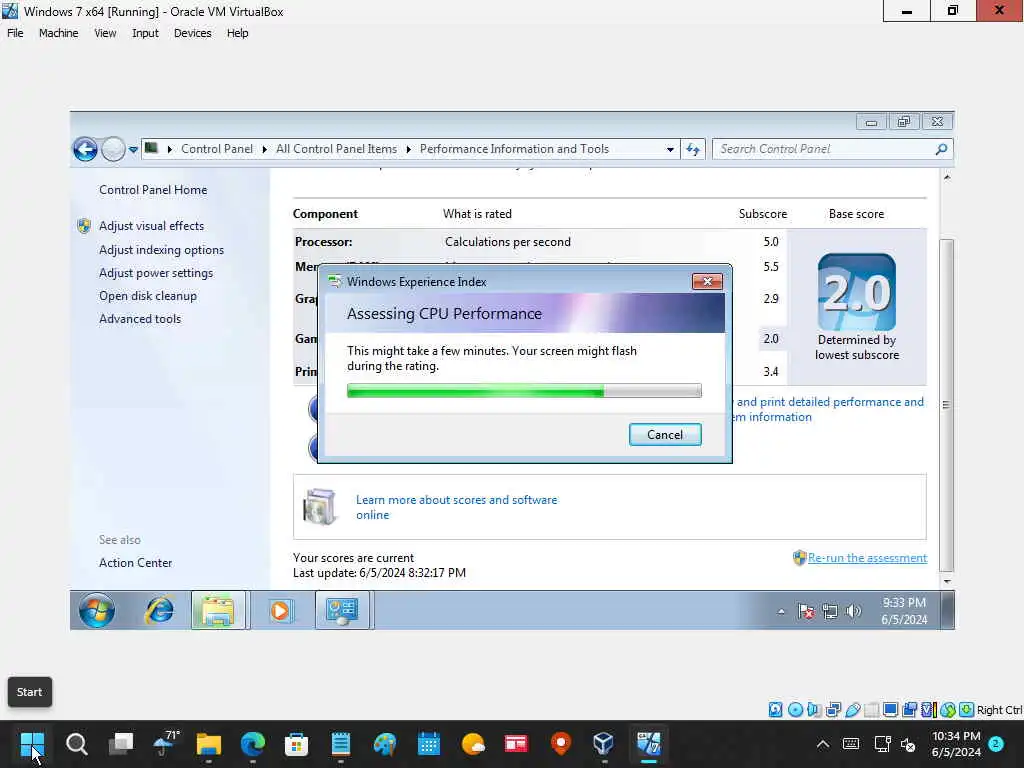Open the Windows 7 Start orb
This screenshot has width=1024, height=768.
pyautogui.click(x=97, y=611)
